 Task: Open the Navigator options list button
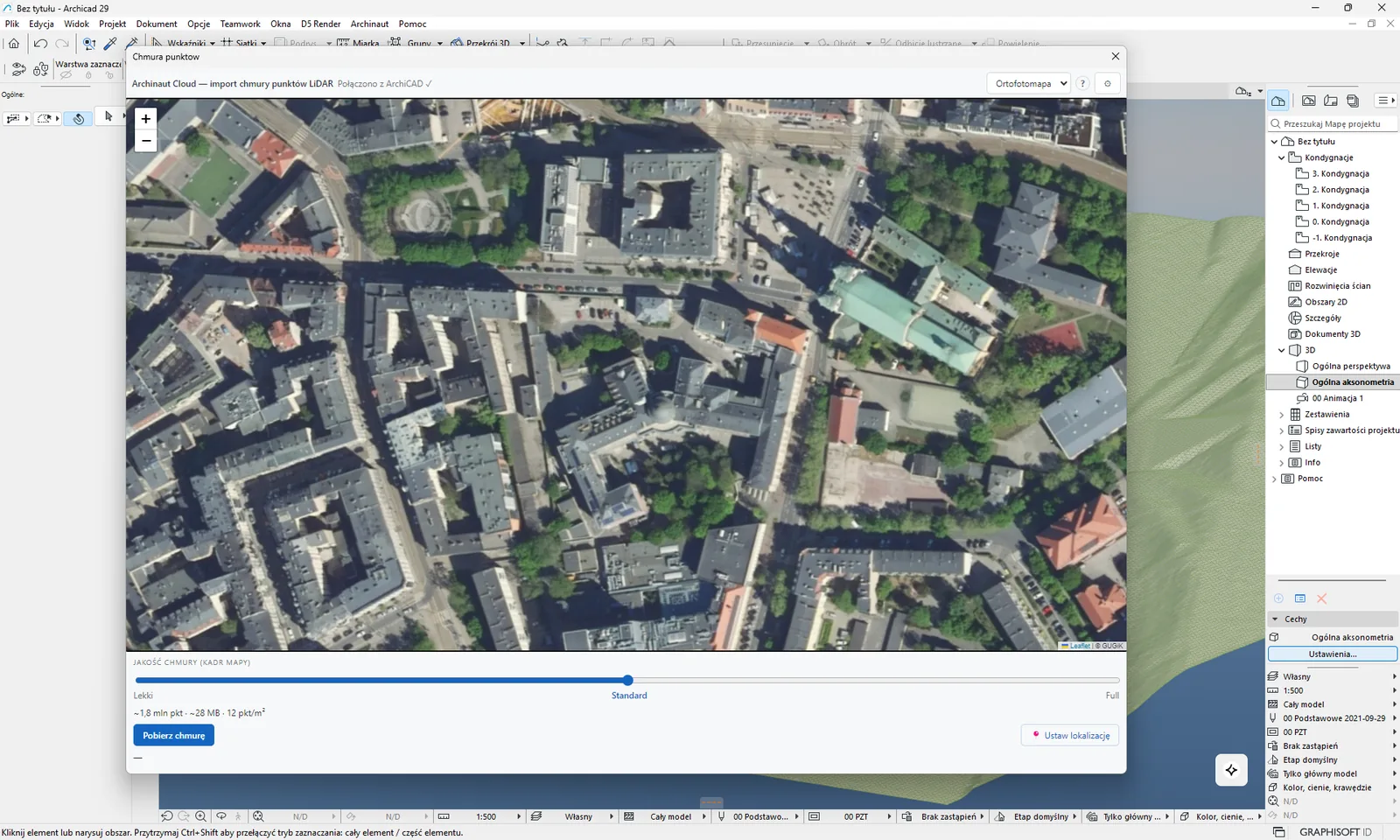click(1385, 101)
